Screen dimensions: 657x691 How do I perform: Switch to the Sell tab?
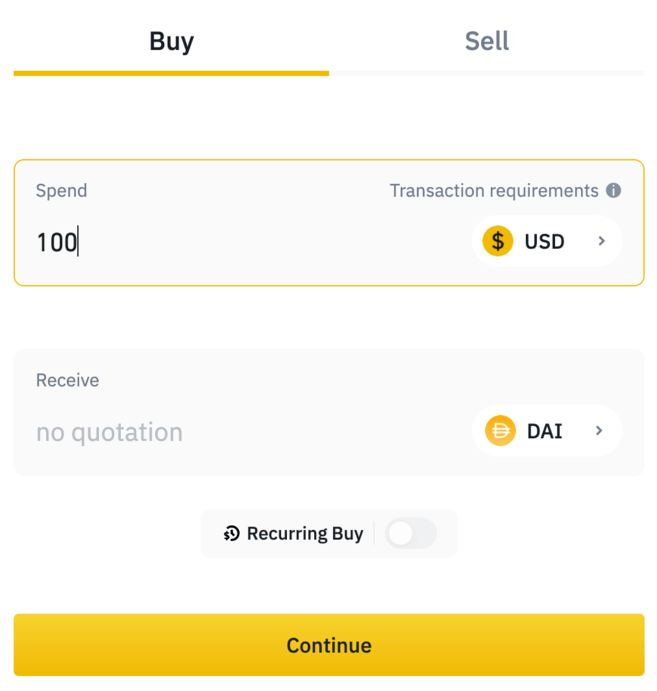487,41
